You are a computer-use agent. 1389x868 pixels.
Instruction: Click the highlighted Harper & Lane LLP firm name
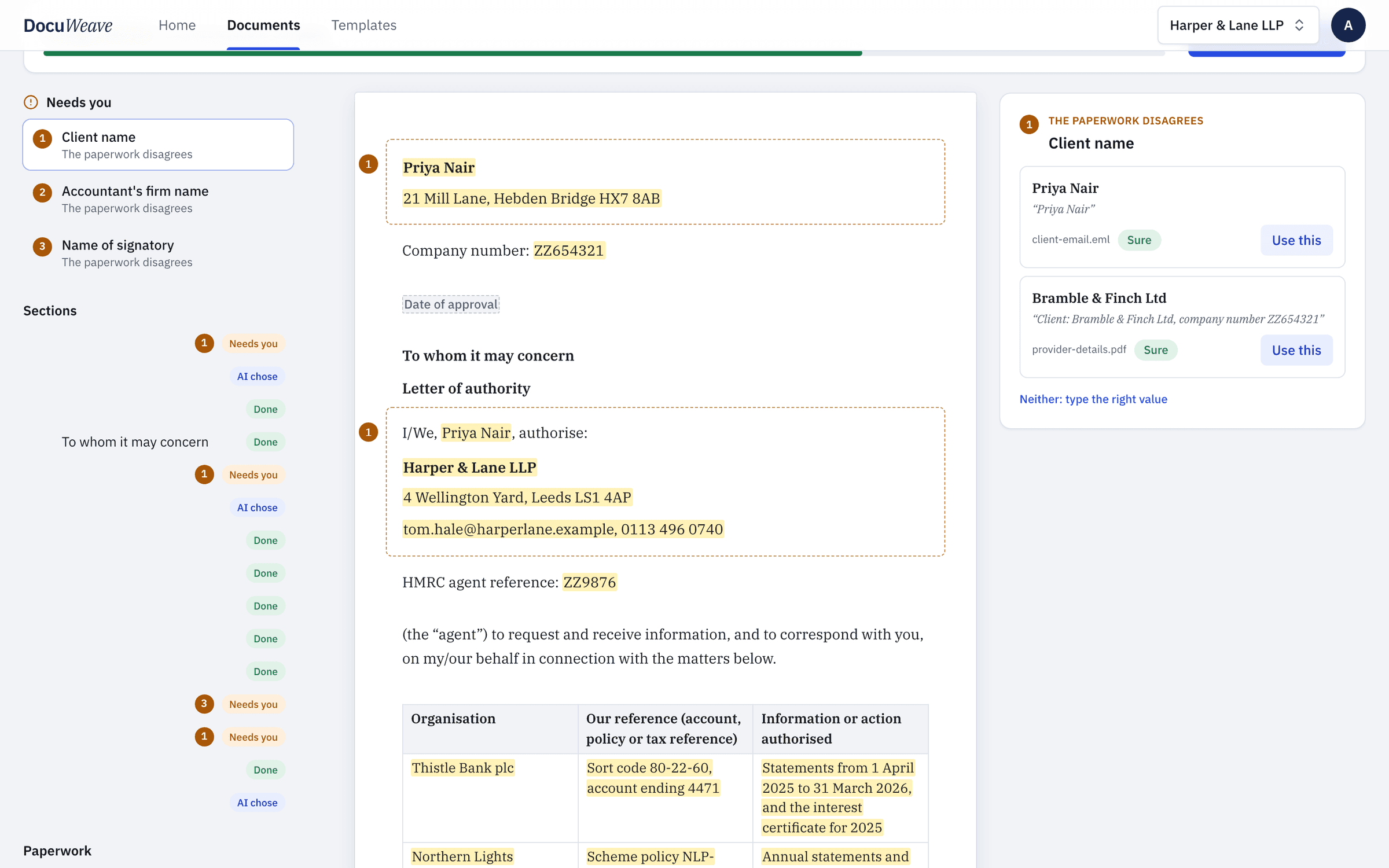point(469,468)
